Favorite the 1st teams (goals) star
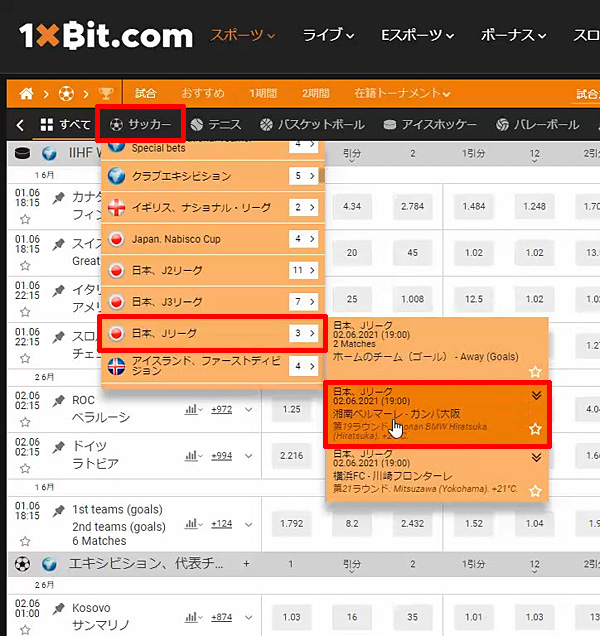This screenshot has height=636, width=600. point(25,541)
